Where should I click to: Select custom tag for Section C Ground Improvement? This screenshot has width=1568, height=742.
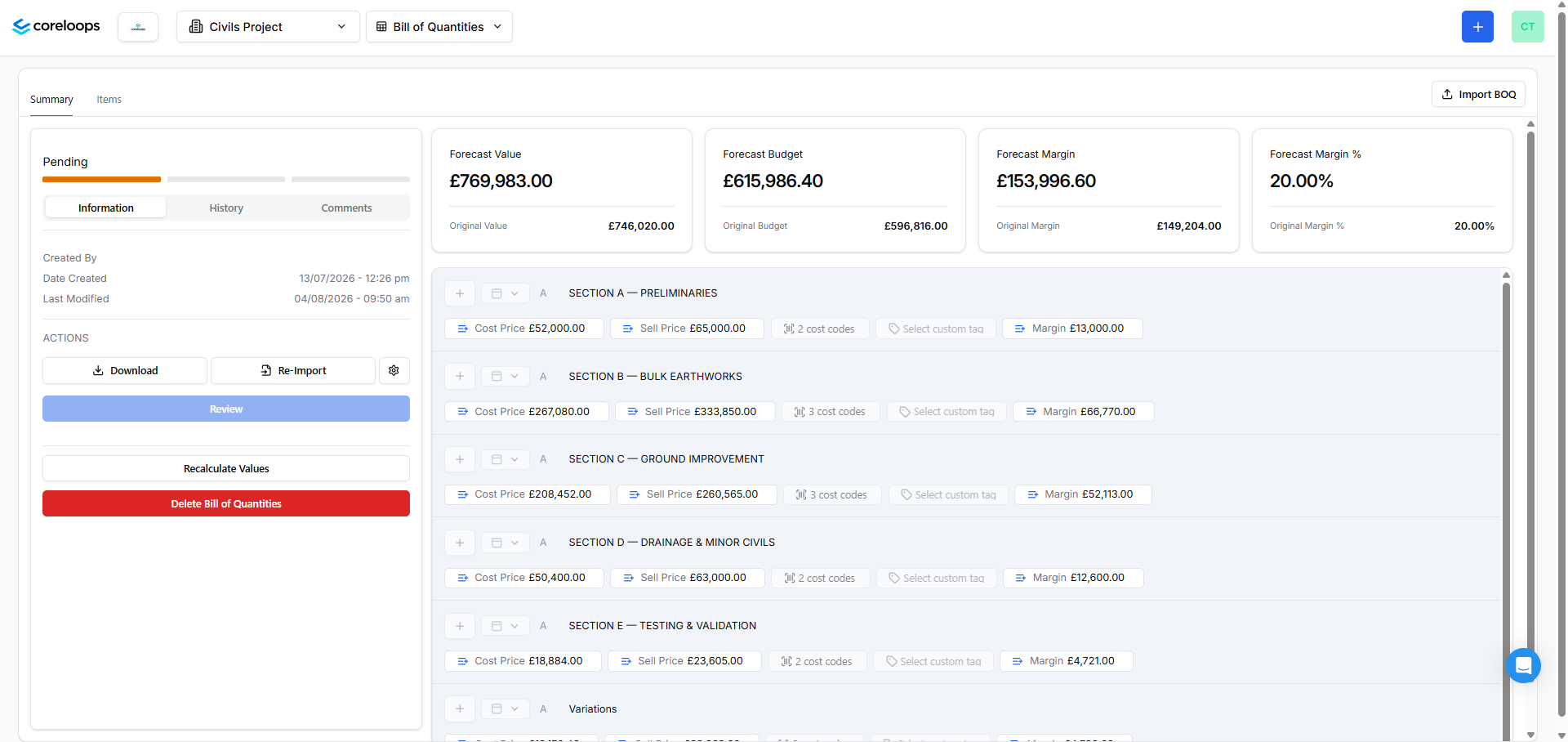point(948,494)
